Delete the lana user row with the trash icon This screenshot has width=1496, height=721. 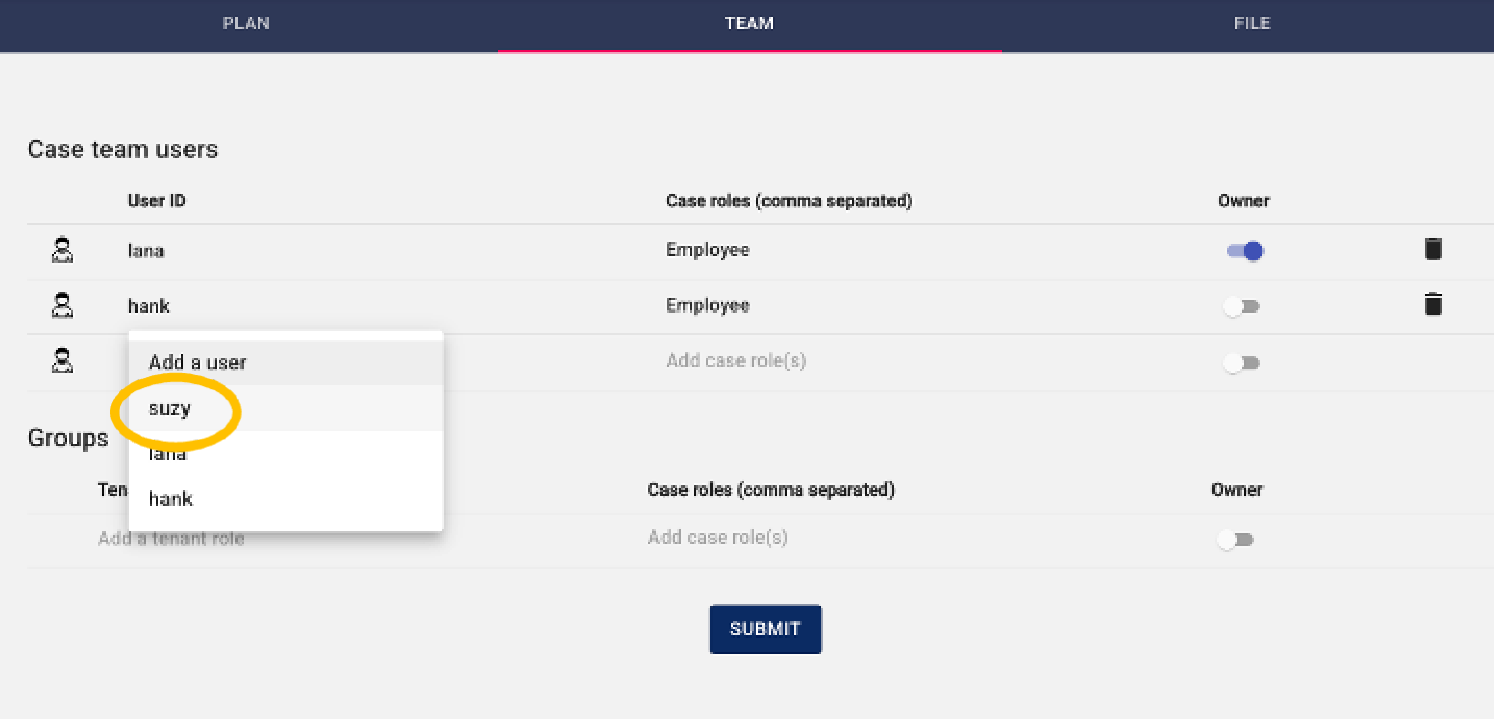tap(1433, 249)
